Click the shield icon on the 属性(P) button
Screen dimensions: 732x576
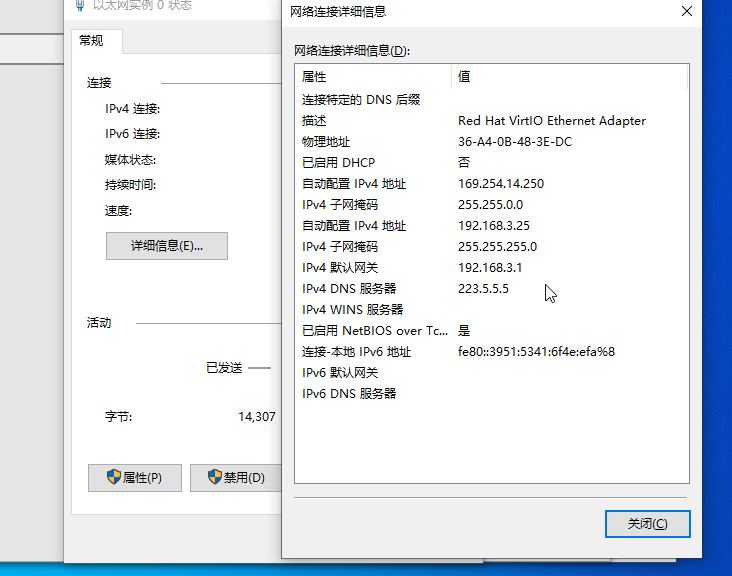pyautogui.click(x=114, y=478)
